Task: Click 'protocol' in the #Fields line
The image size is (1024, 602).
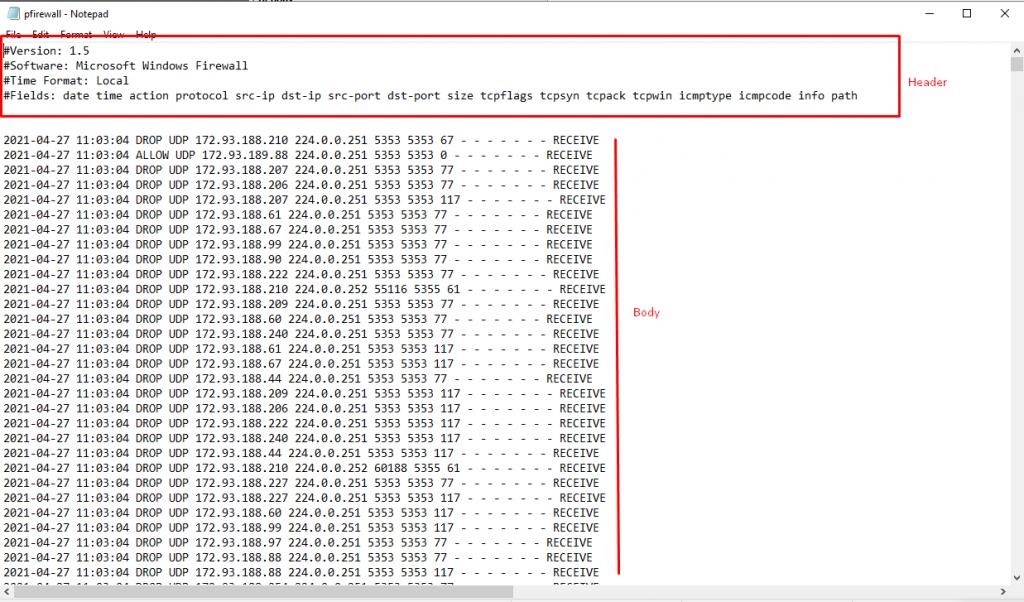Action: pos(202,96)
